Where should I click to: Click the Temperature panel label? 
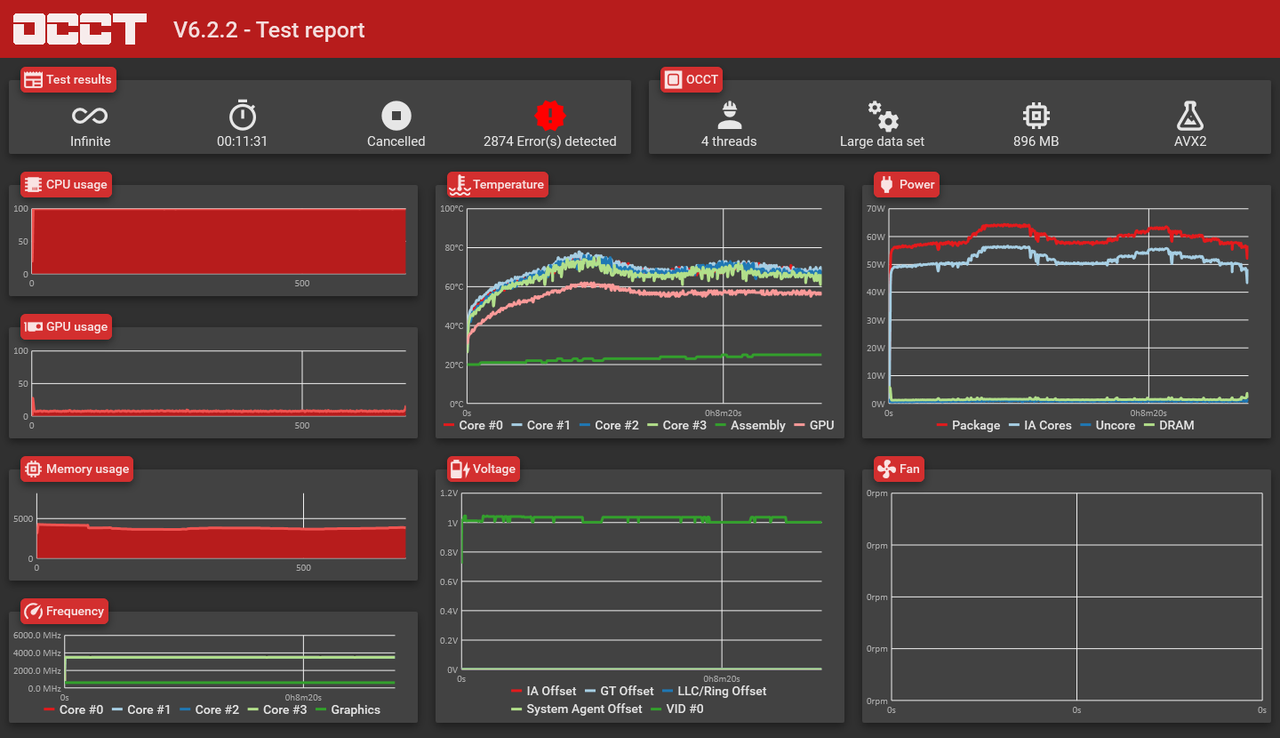click(x=498, y=184)
